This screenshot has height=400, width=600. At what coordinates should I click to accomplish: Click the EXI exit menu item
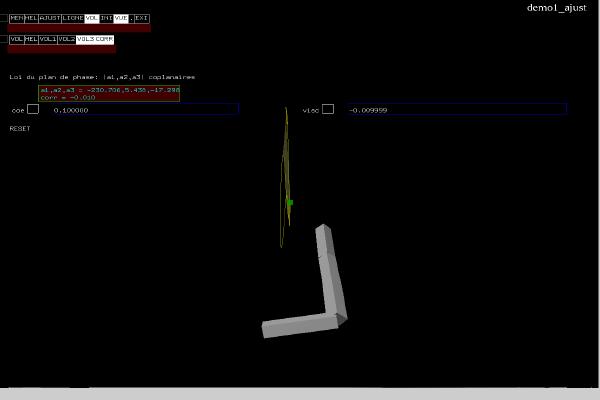(x=142, y=18)
